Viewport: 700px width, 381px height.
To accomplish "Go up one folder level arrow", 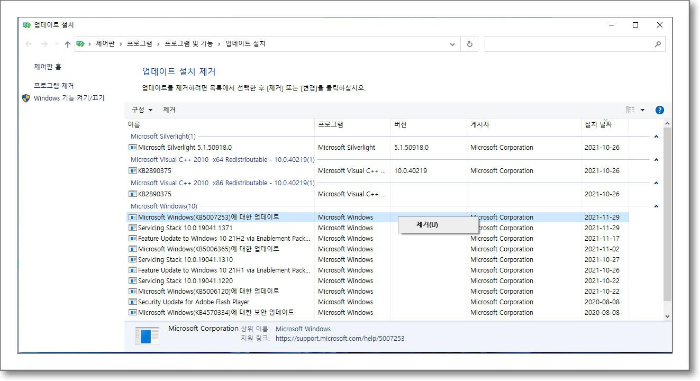I will tap(67, 44).
